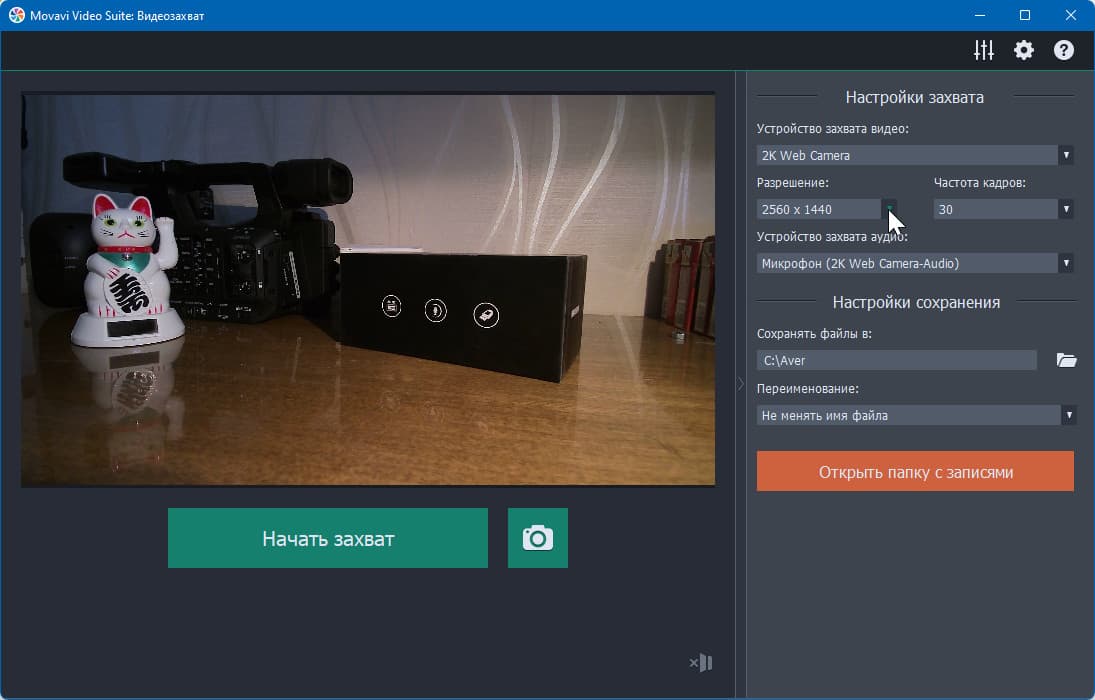Click the webcam video preview area
Image resolution: width=1095 pixels, height=700 pixels.
368,289
